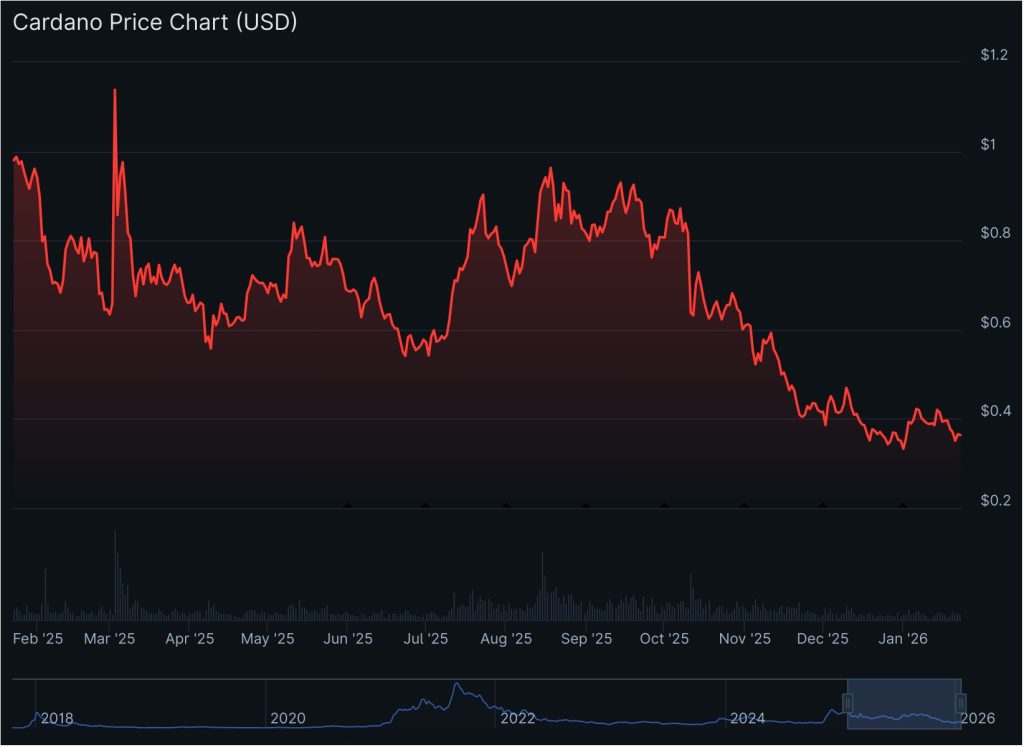Grab the left navigator range handle
This screenshot has height=747, width=1024.
pos(848,703)
